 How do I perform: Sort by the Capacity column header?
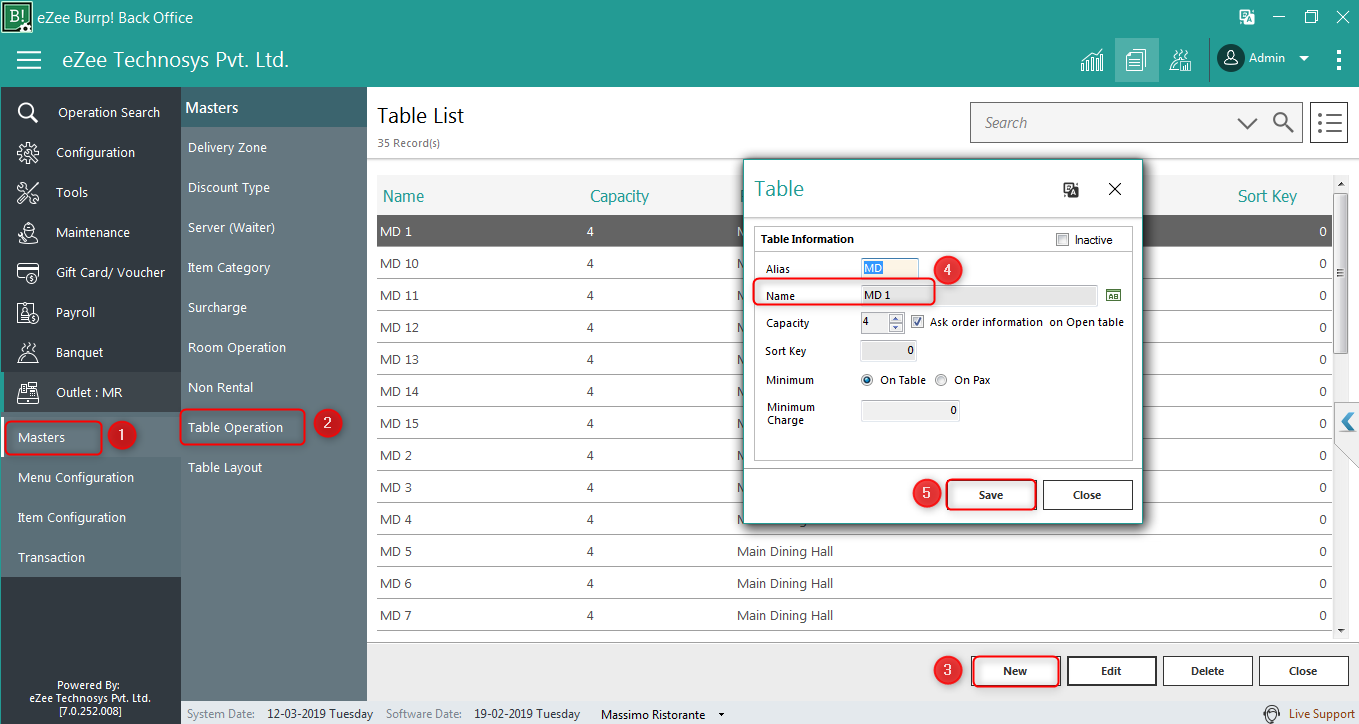pos(619,196)
